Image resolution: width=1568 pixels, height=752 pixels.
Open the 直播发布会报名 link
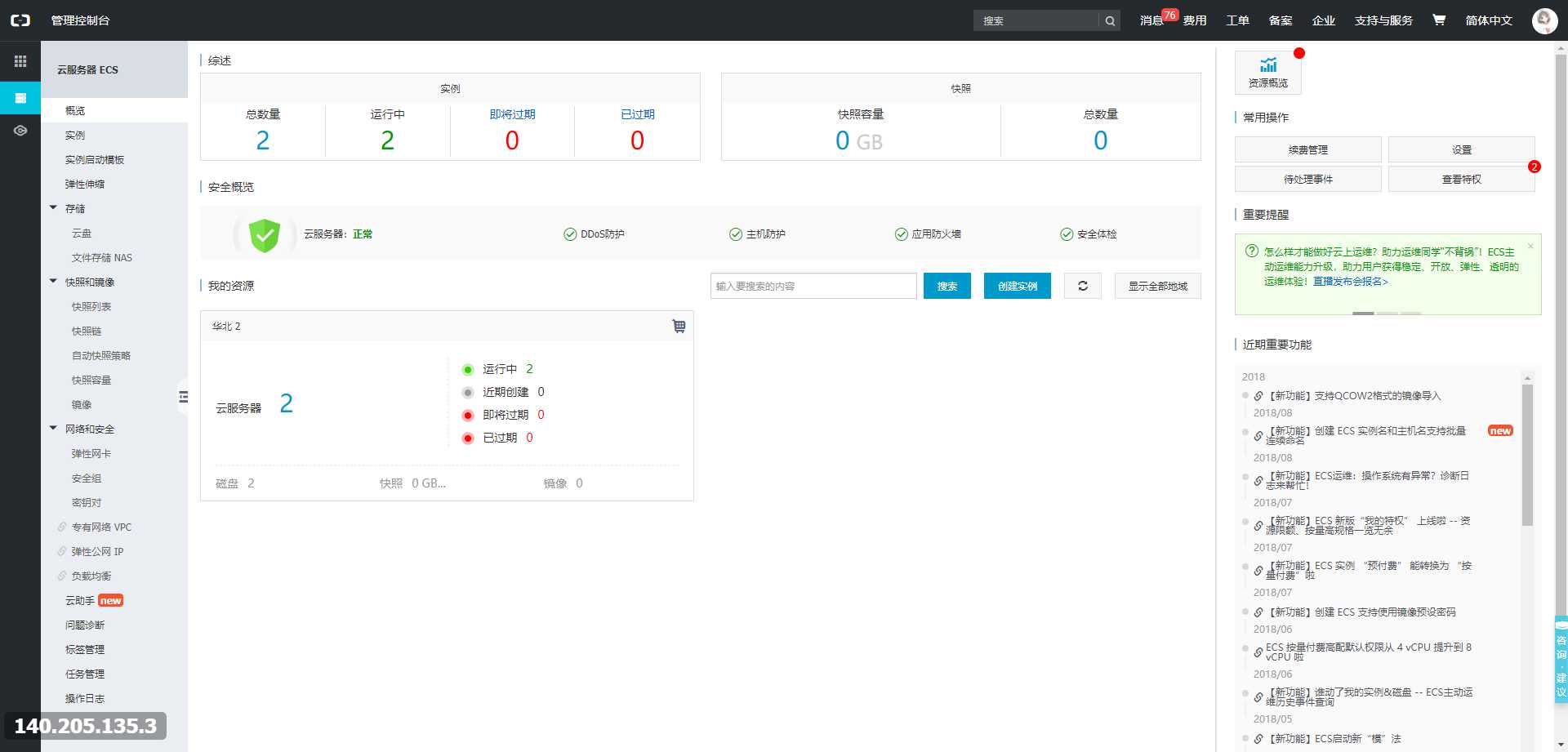(1351, 281)
